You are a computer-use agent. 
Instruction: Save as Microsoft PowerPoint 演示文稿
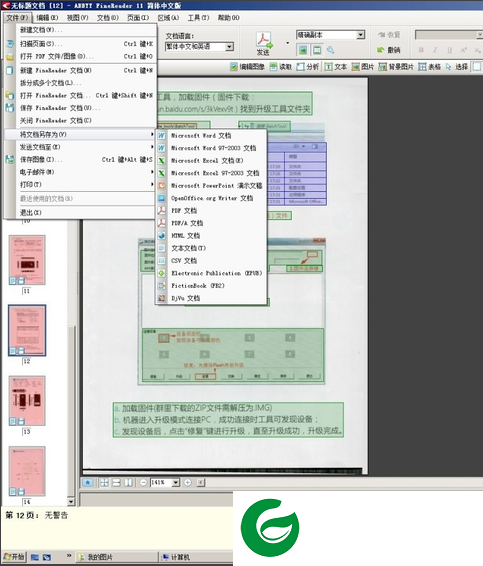212,186
